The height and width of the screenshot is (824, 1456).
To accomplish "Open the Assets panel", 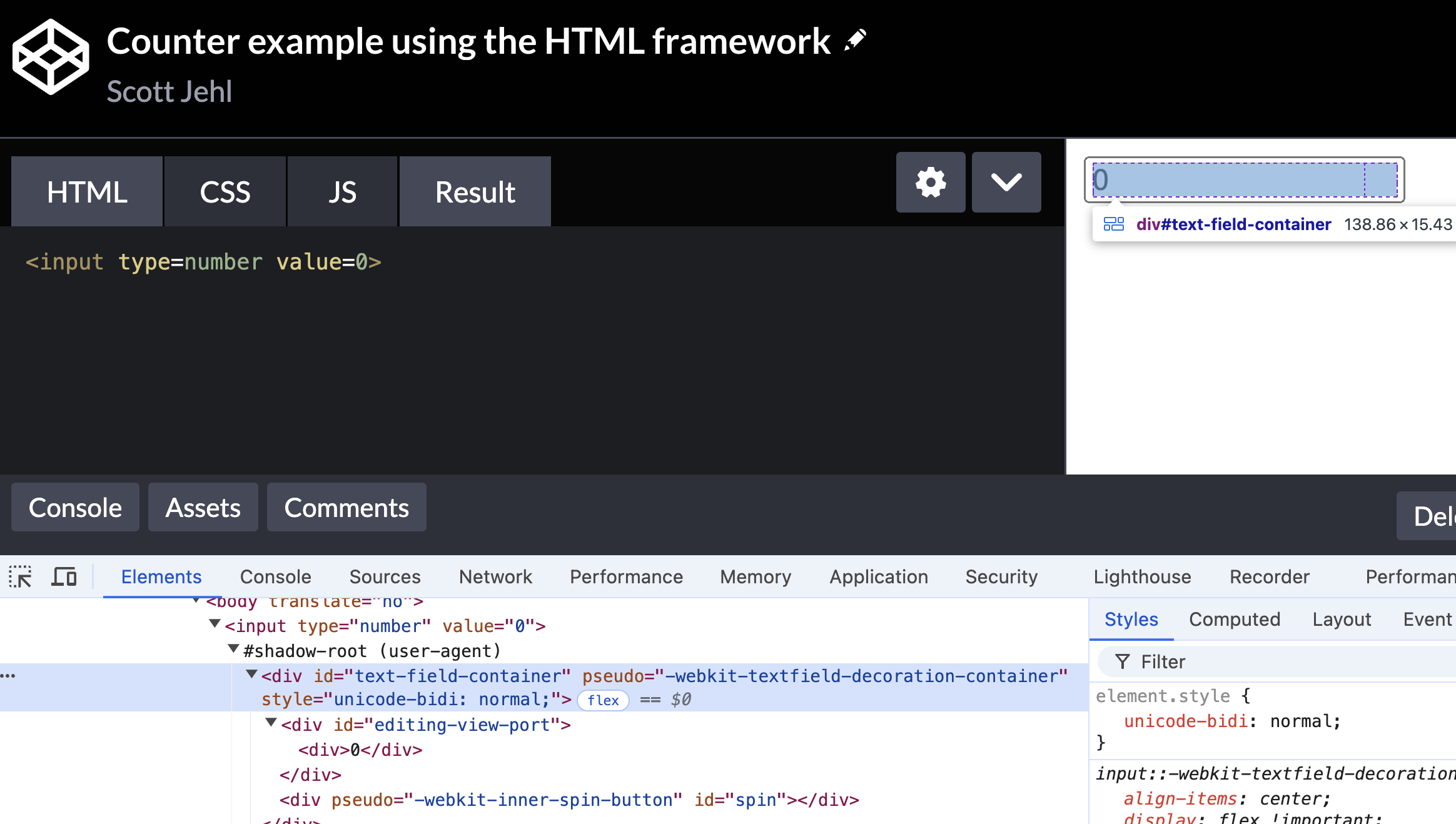I will tap(203, 507).
